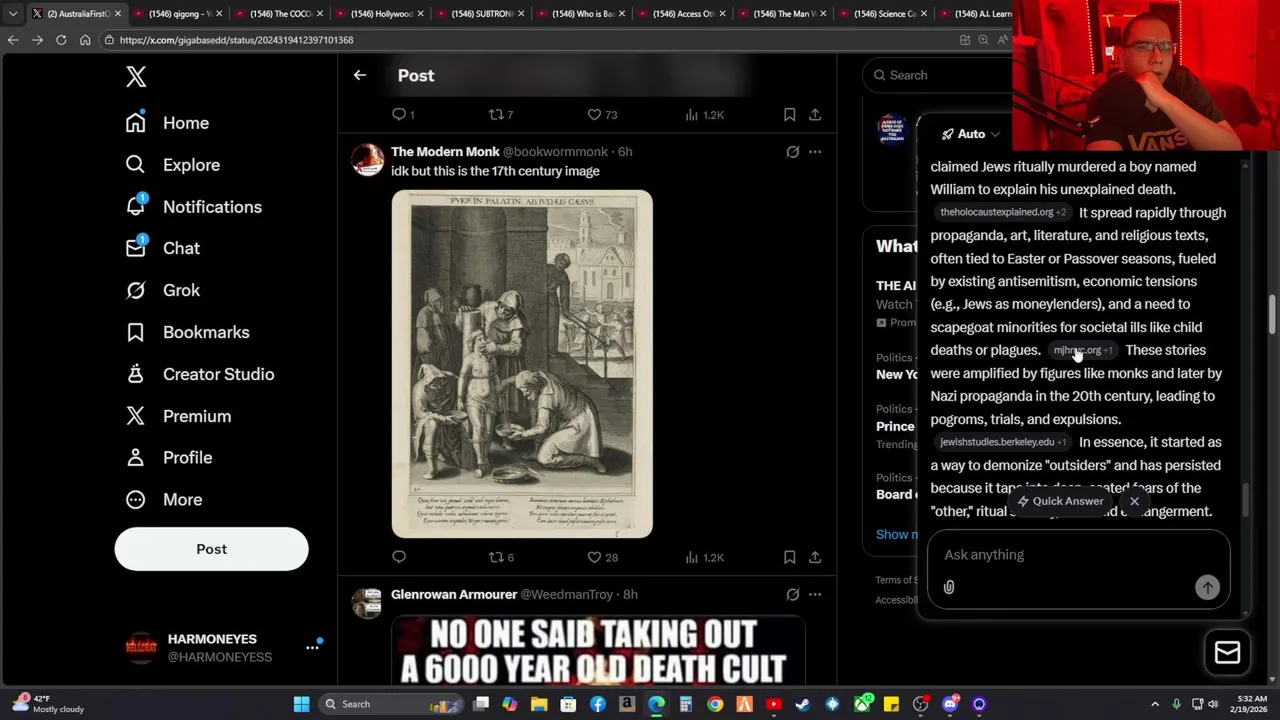Like The Modern Monk's post (28 likes)
The image size is (1280, 720).
(x=602, y=557)
